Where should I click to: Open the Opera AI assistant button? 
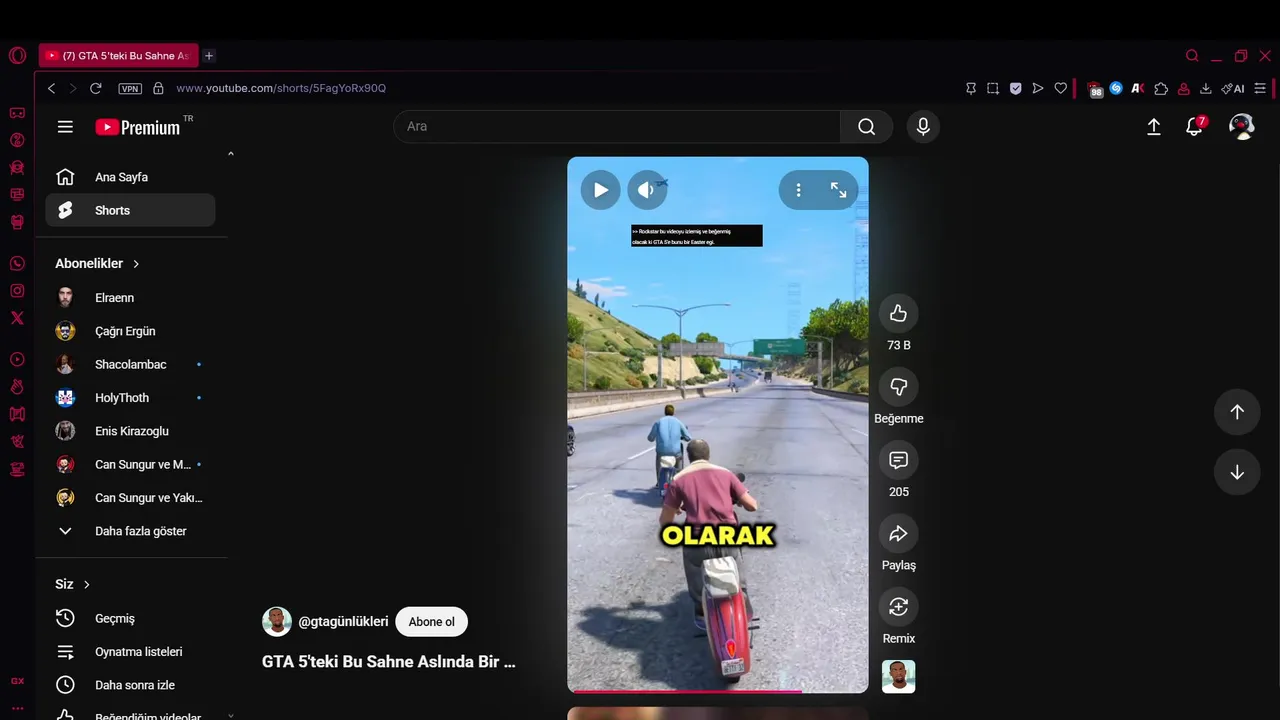[1233, 88]
